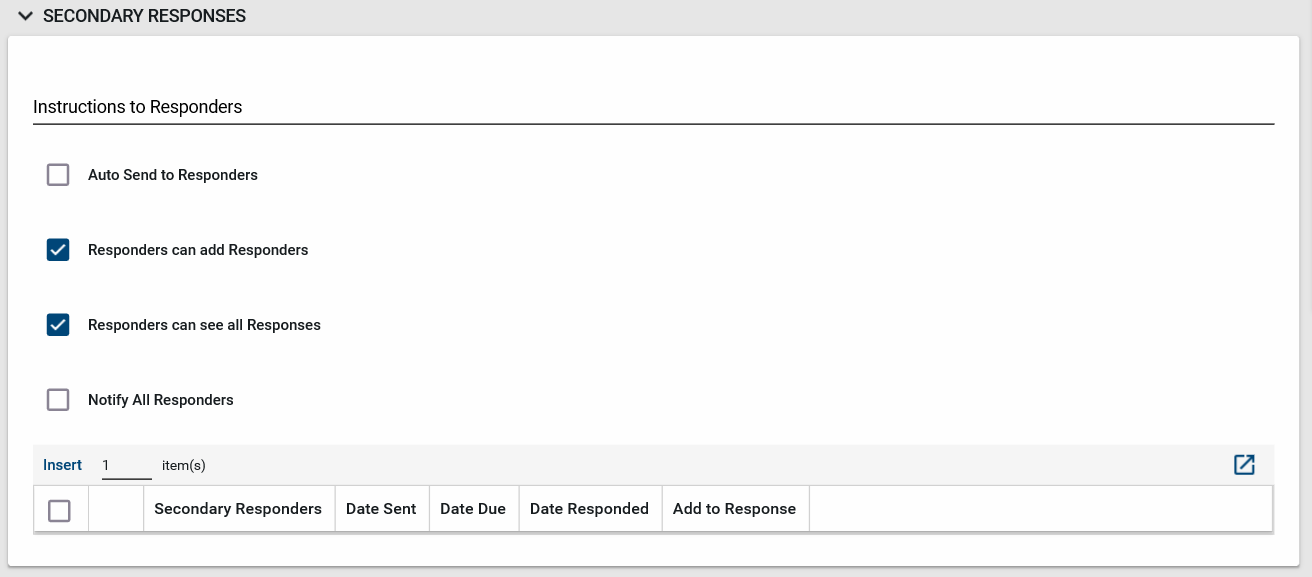Uncheck Responders can add Responders
1312x577 pixels.
pos(58,249)
